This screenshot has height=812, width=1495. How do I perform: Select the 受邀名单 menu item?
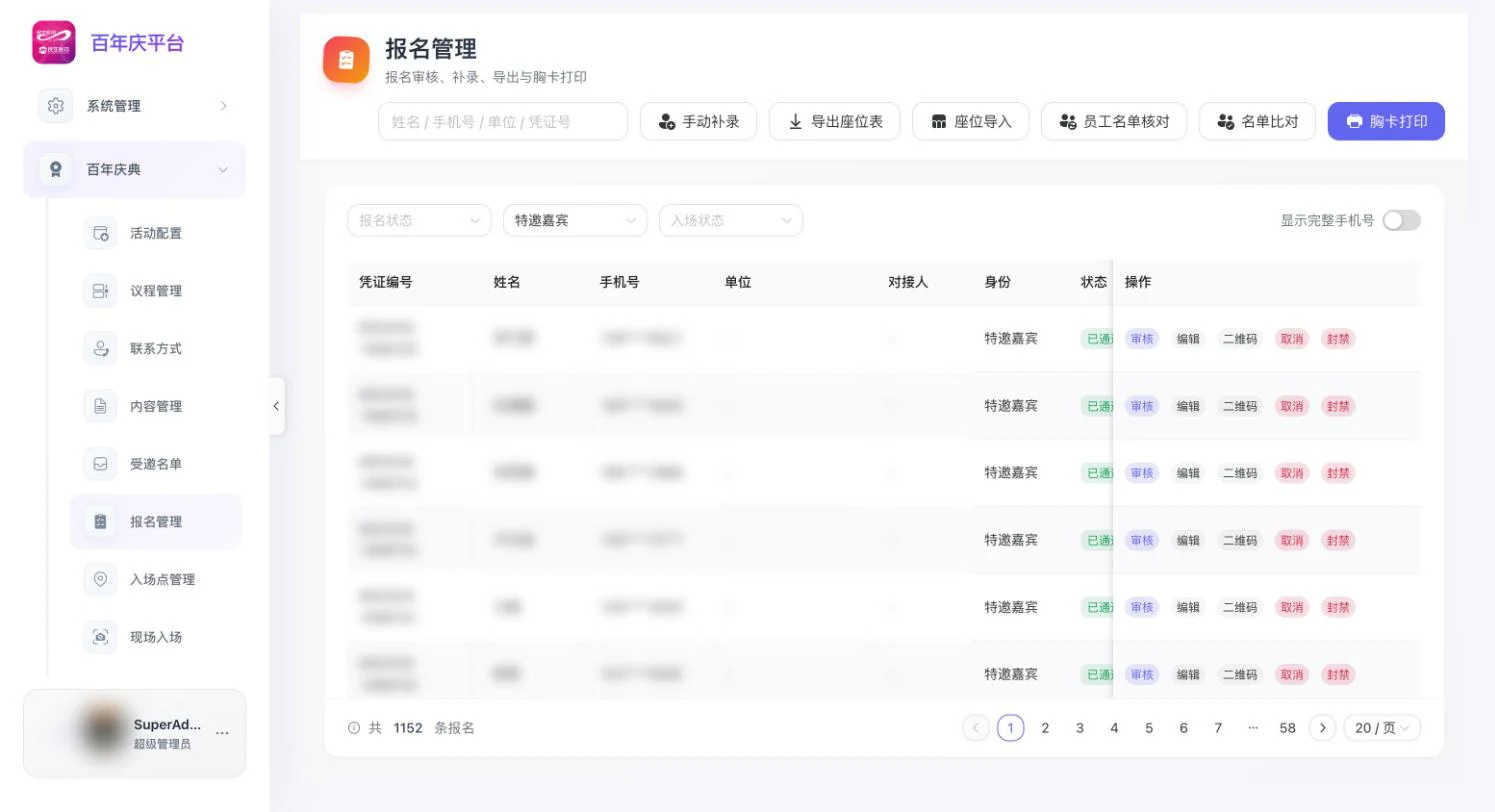156,464
